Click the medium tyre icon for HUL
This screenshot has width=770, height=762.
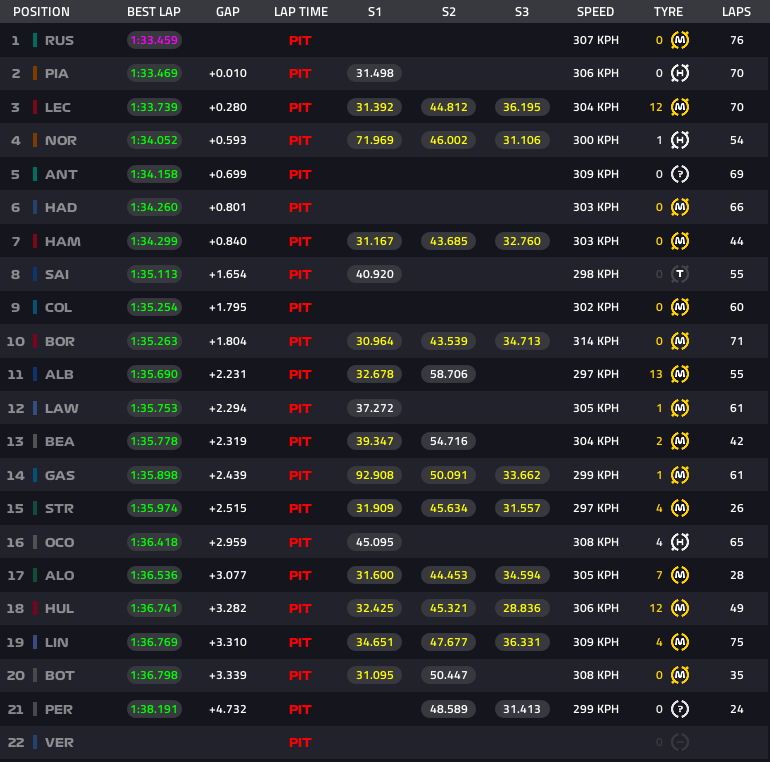click(680, 609)
